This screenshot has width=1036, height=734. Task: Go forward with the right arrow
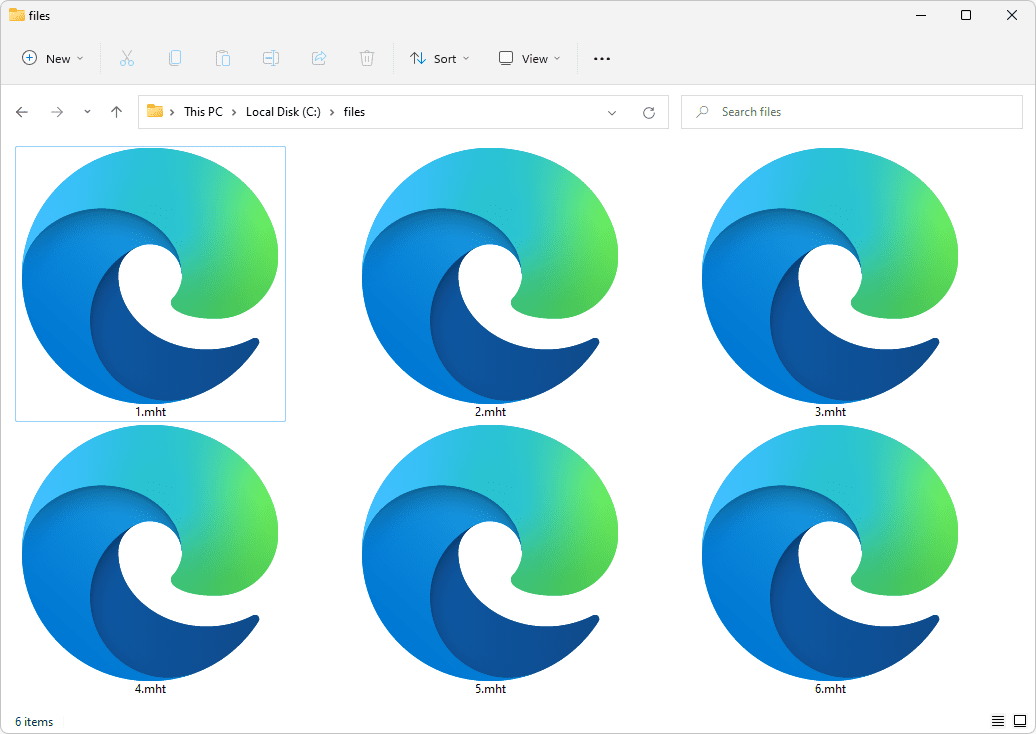57,112
